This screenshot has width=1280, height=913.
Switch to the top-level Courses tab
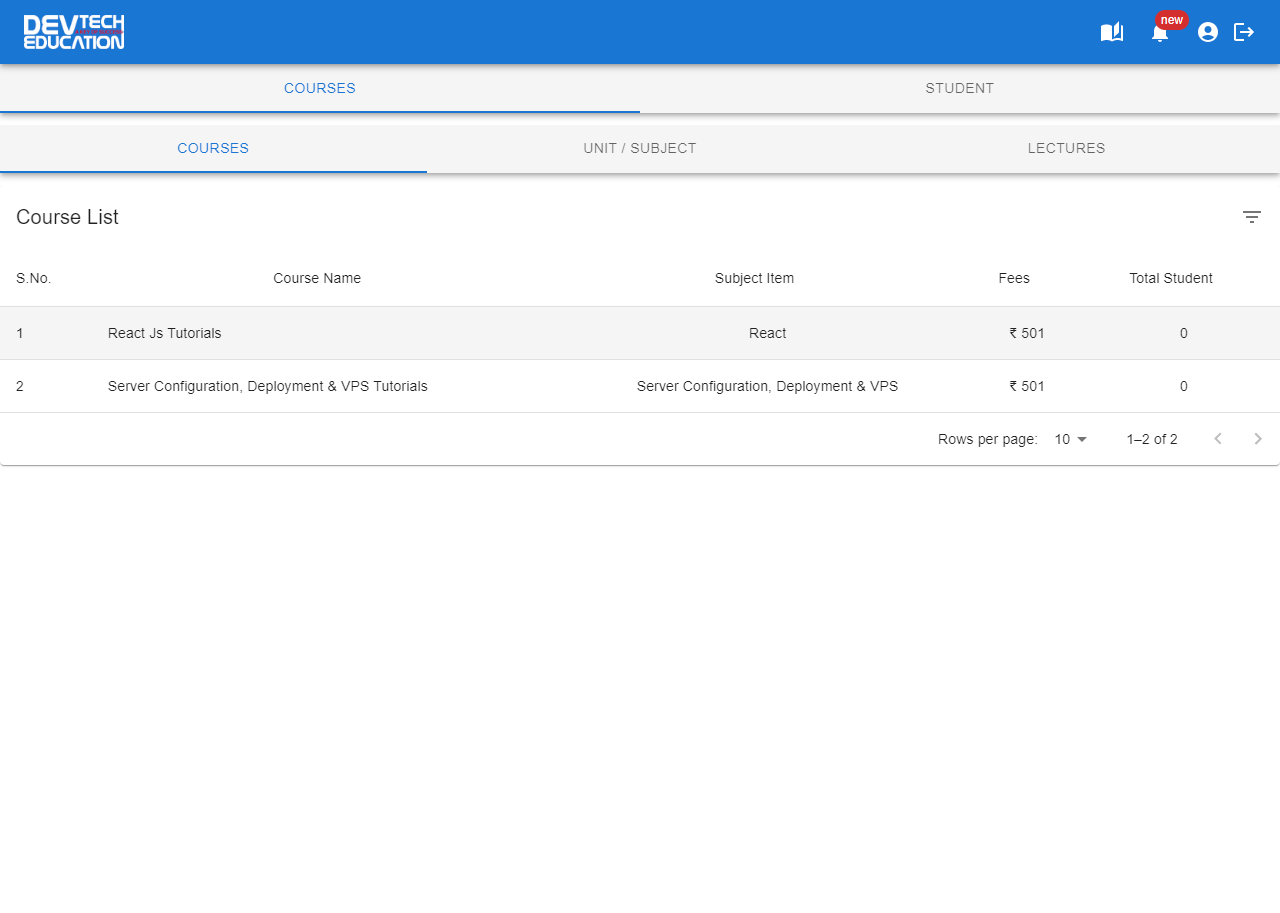[x=320, y=88]
